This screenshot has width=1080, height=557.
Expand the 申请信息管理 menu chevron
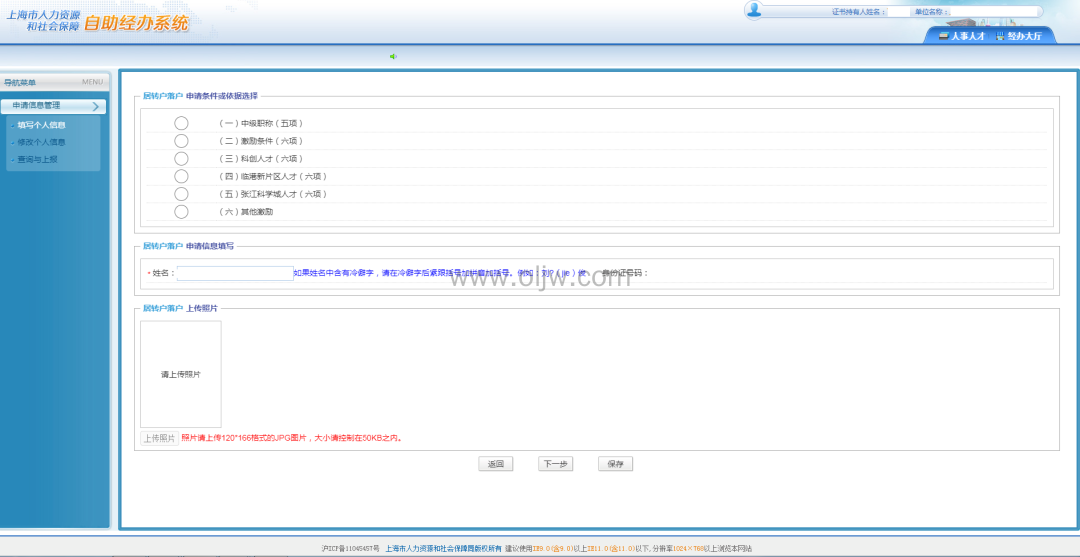point(96,106)
